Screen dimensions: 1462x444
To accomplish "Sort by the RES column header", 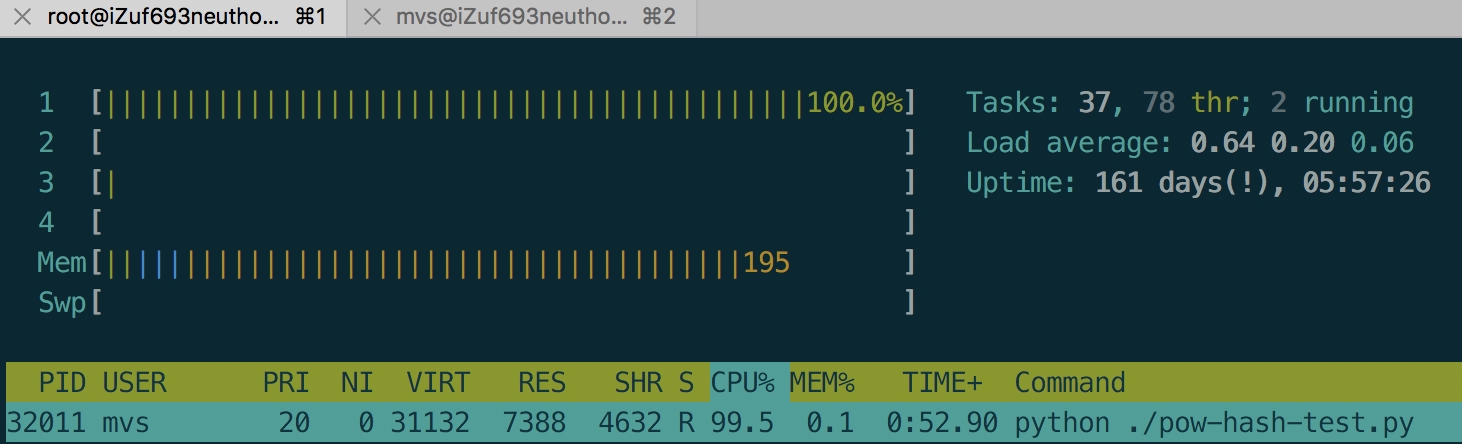I will coord(542,383).
